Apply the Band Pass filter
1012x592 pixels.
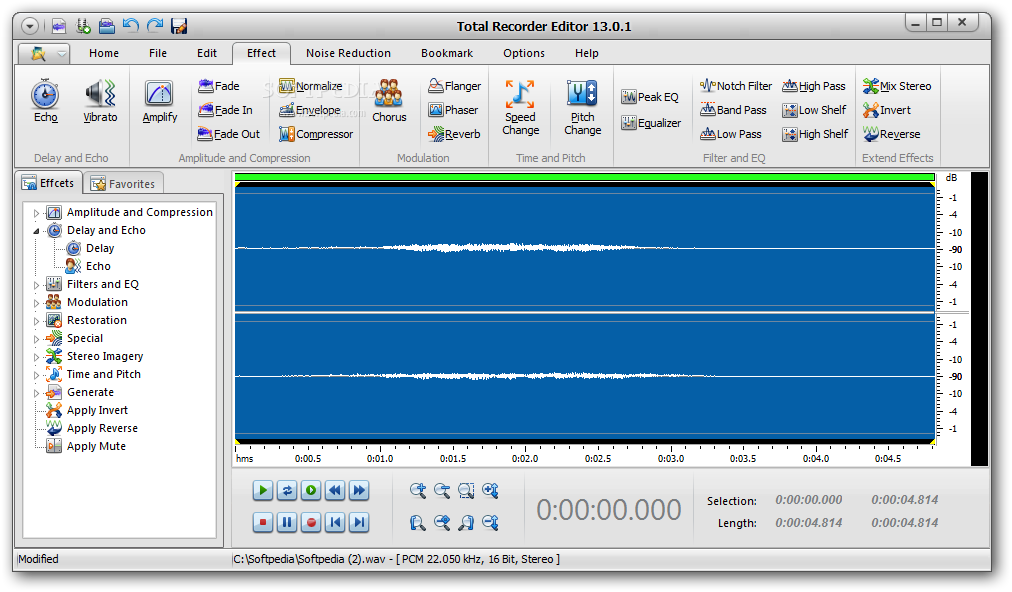[733, 110]
